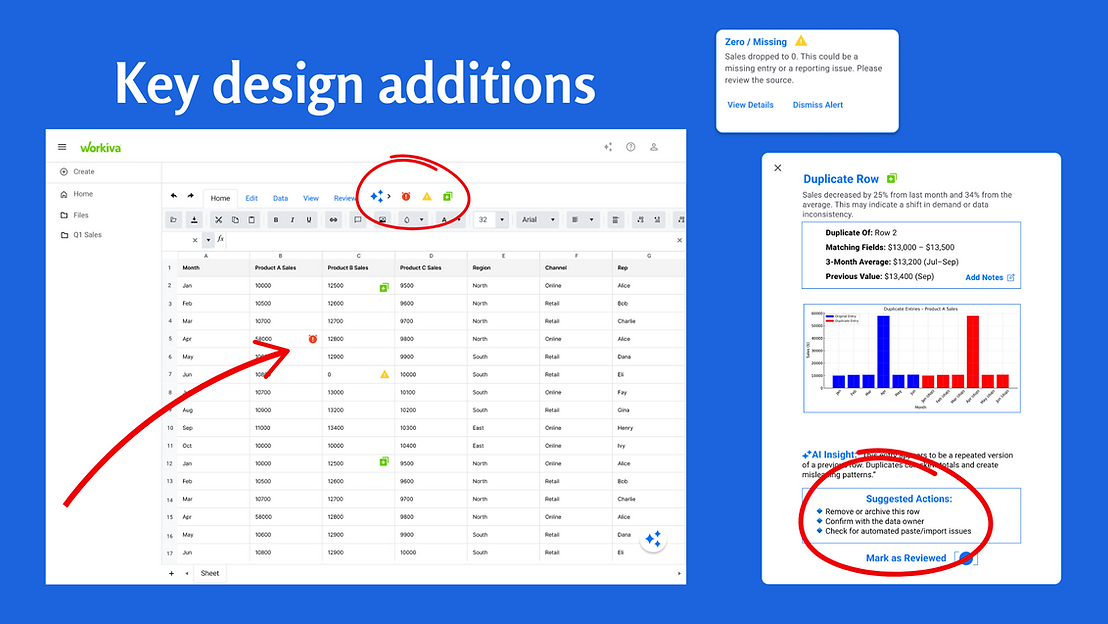
Task: Click the yellow warning triangle in the ribbon
Action: pos(427,196)
